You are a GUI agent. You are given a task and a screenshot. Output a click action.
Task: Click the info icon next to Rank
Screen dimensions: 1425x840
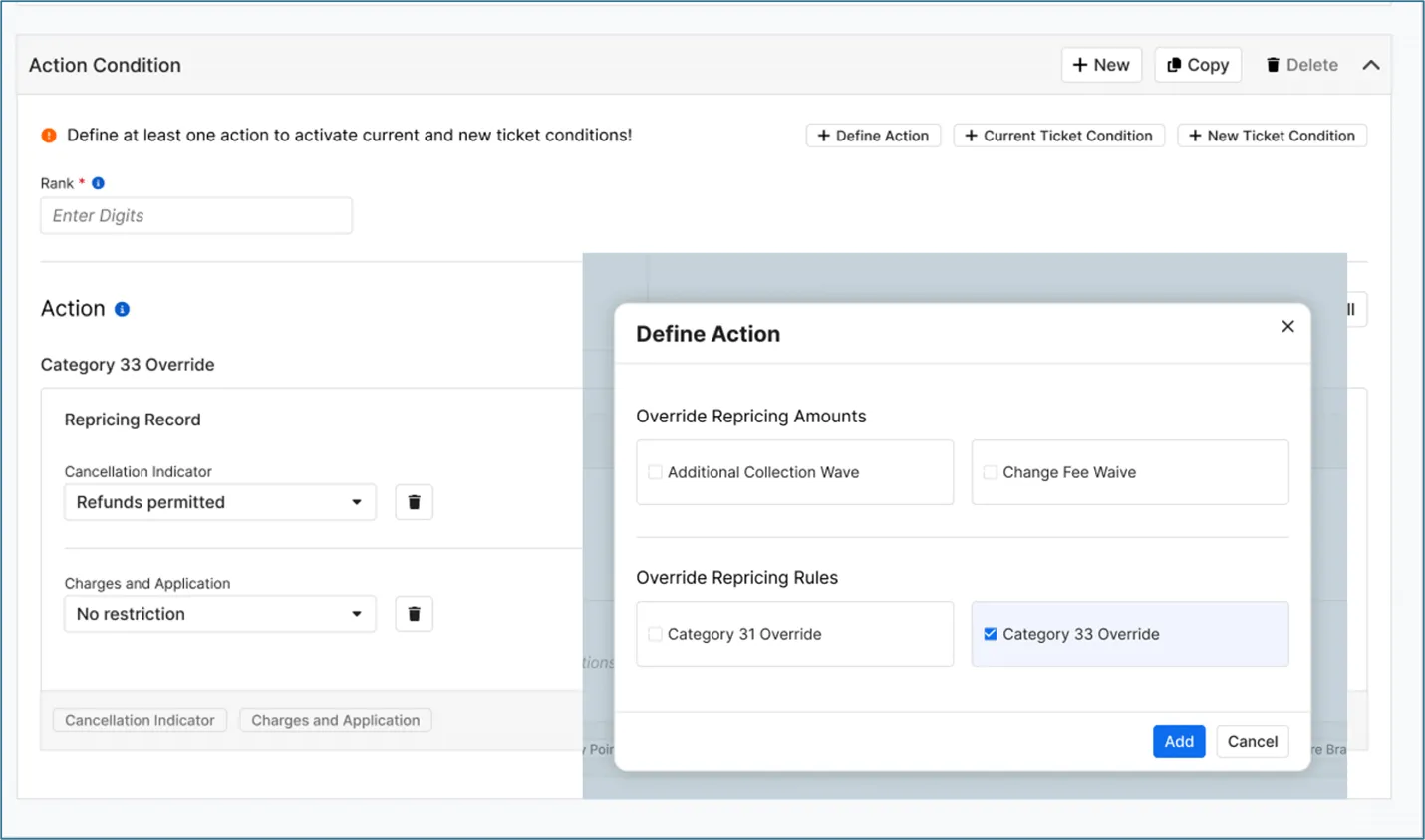[98, 183]
